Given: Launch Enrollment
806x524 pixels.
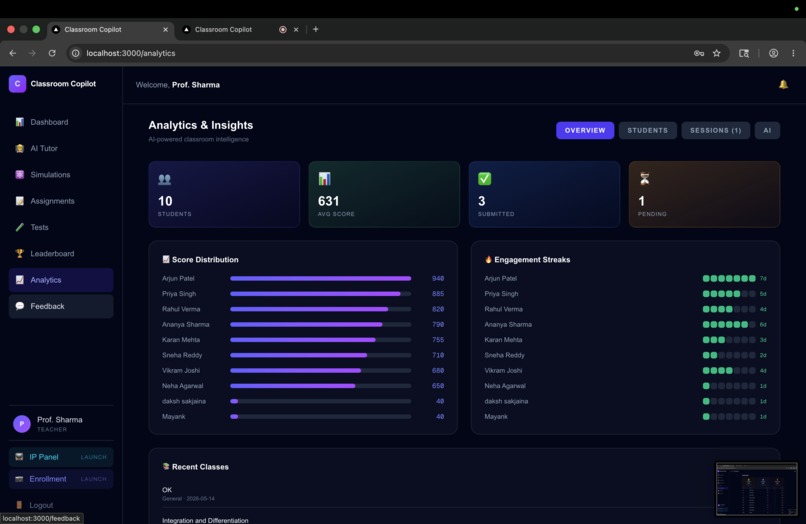Looking at the screenshot, I should 61,479.
